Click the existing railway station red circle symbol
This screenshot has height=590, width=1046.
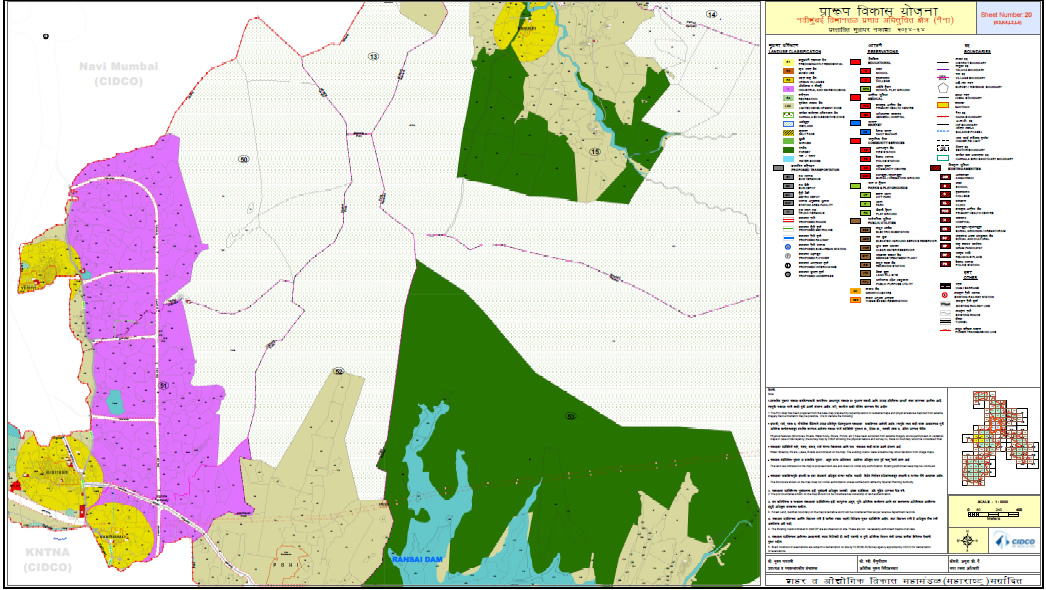pos(944,295)
